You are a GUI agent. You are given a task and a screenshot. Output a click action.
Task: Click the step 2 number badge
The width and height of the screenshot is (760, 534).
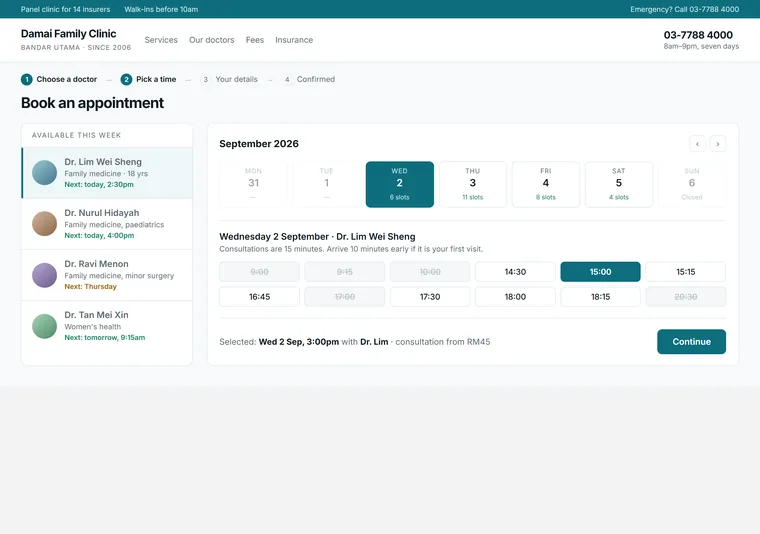[126, 79]
